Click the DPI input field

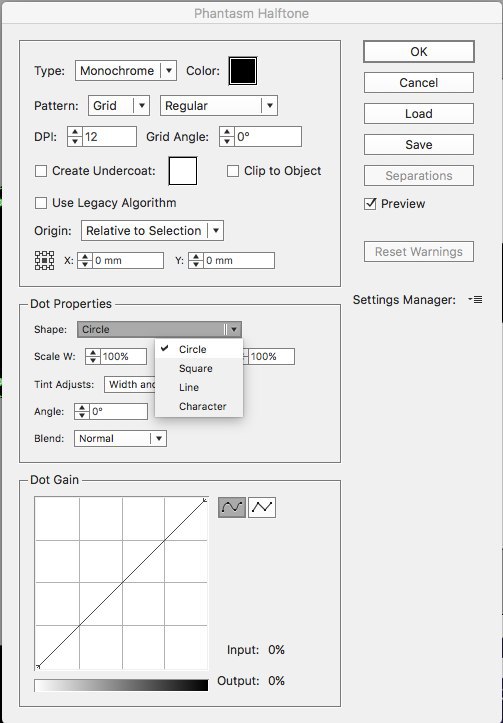click(x=109, y=136)
